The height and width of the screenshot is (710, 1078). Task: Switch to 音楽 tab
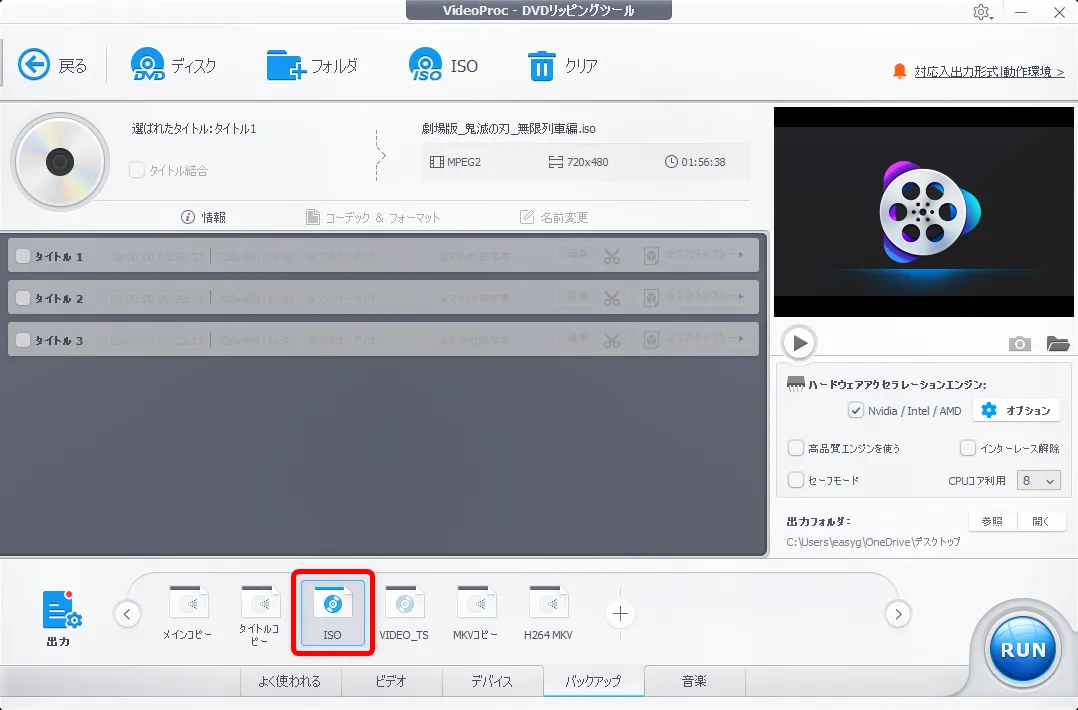[x=694, y=681]
